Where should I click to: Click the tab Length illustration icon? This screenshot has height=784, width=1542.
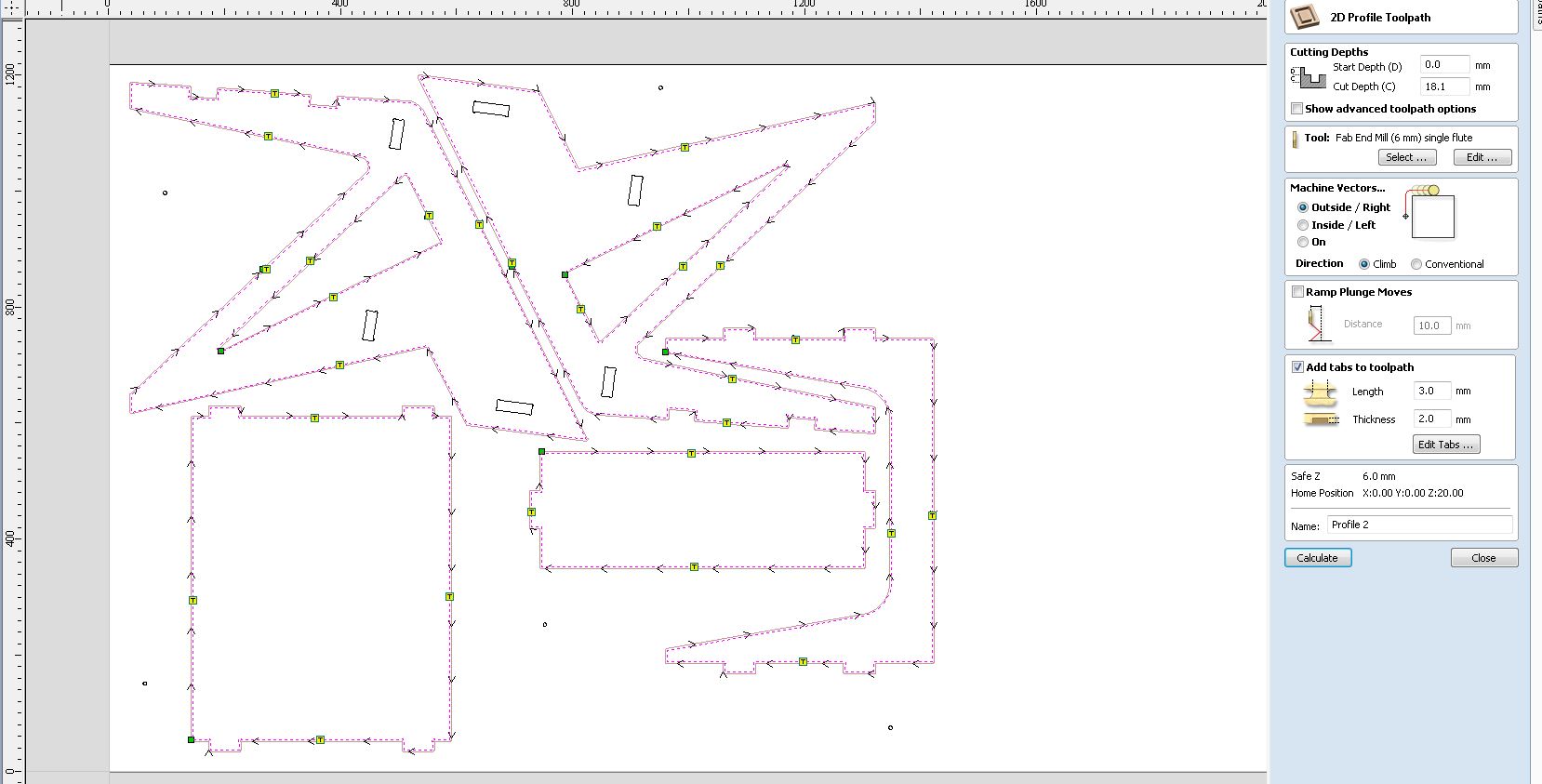1321,392
